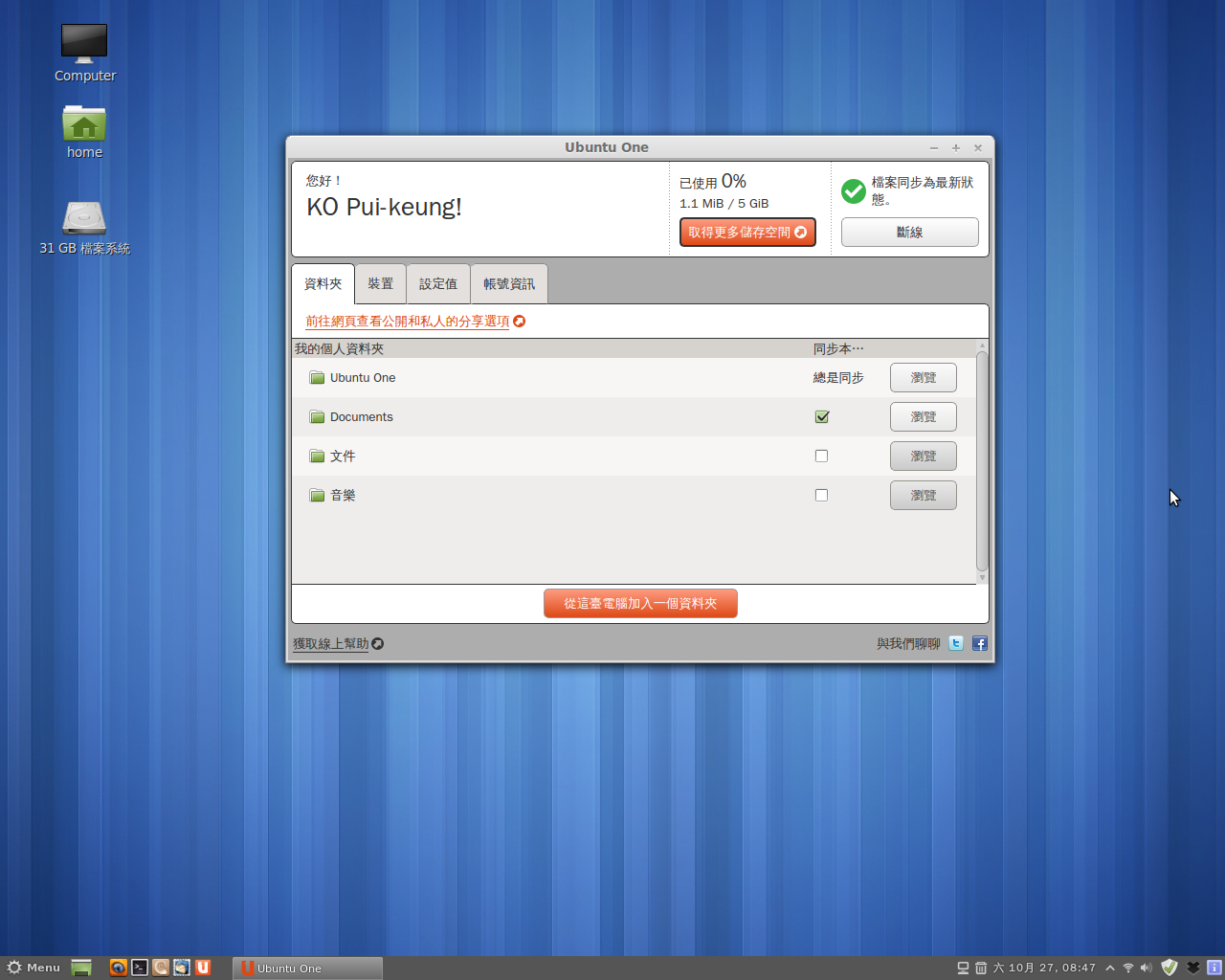Click the folder list vertical scrollbar

click(x=982, y=461)
